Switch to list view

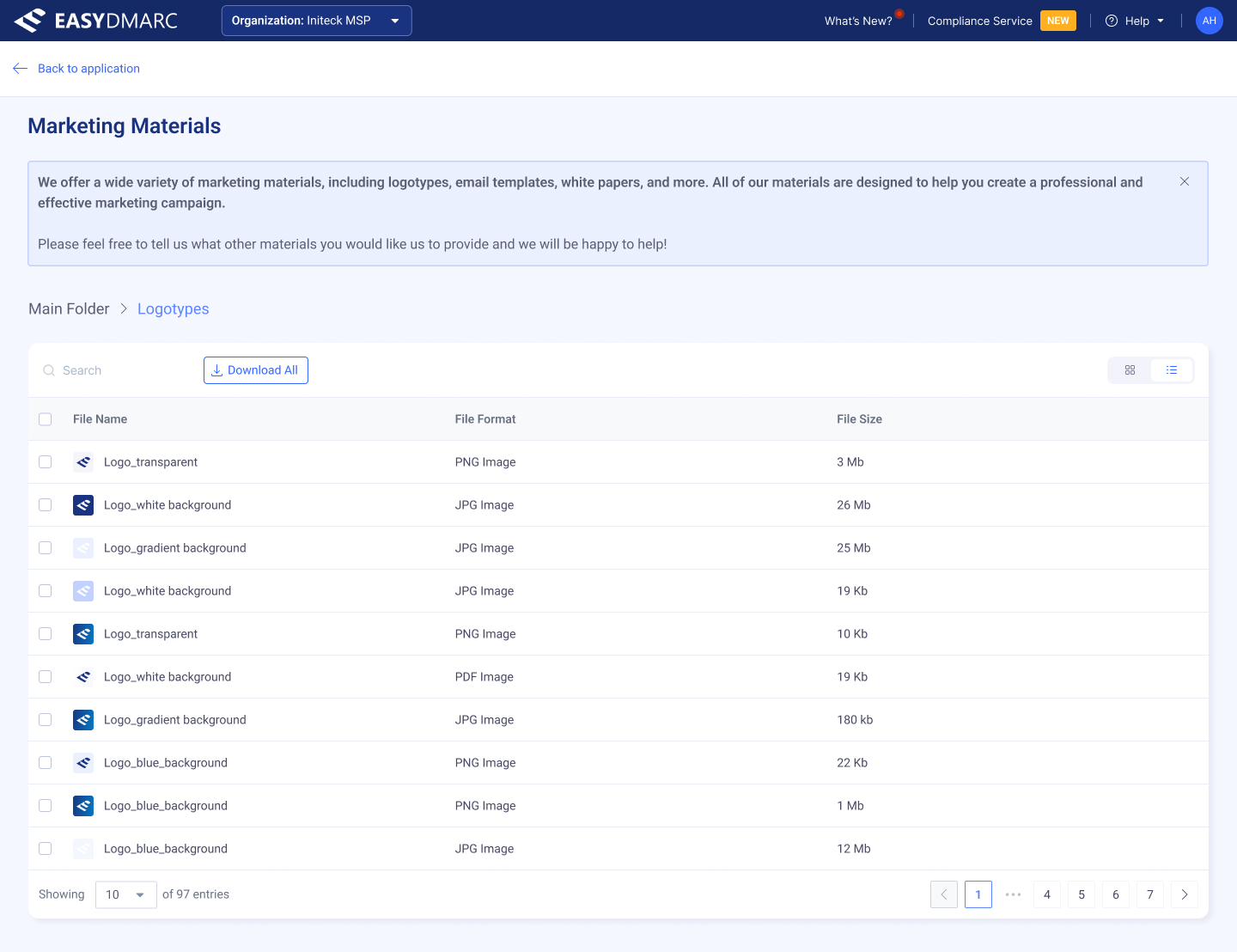point(1171,370)
